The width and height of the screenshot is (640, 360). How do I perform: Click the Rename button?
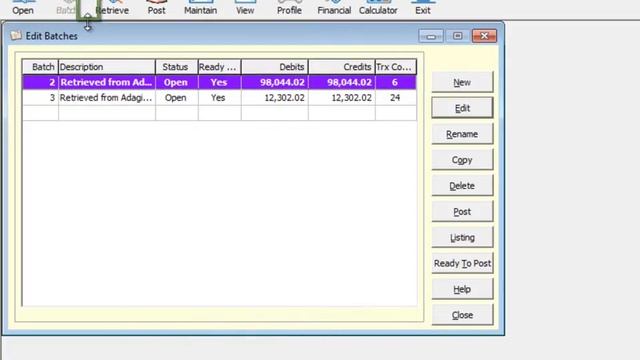[x=462, y=134]
